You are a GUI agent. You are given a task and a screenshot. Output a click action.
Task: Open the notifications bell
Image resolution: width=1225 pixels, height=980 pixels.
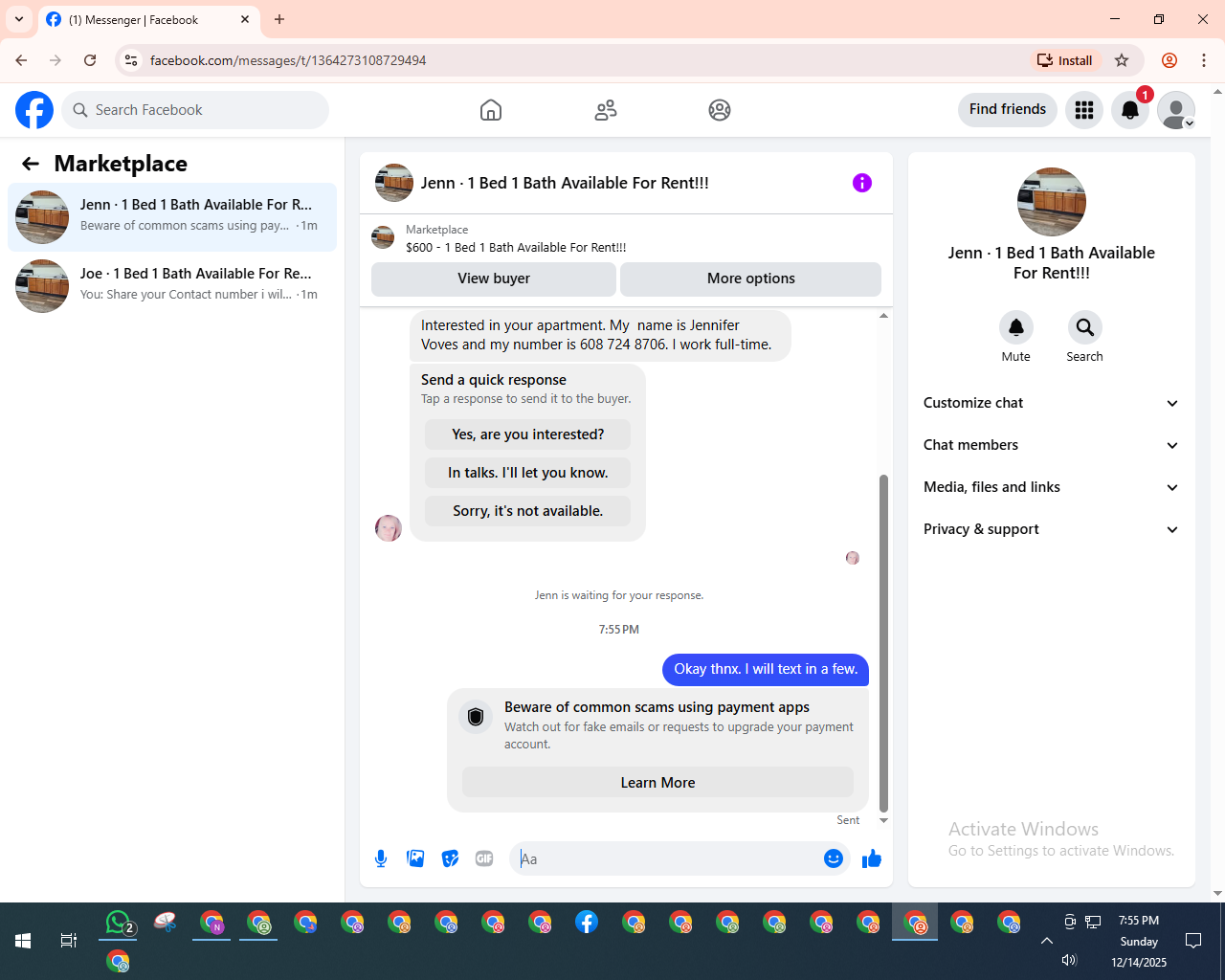[x=1130, y=110]
